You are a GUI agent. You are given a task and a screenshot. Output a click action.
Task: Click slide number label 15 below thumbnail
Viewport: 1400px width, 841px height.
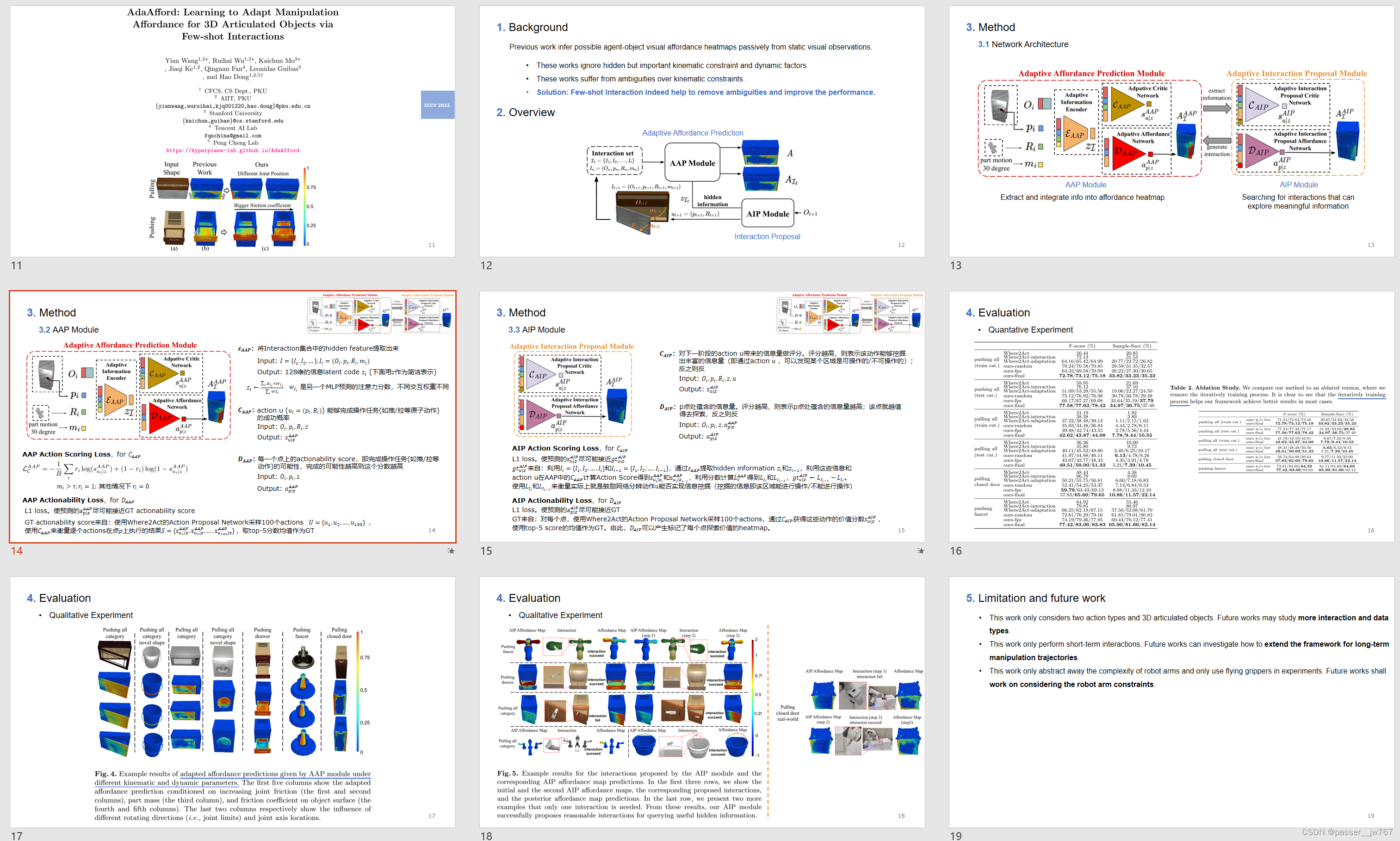[486, 551]
